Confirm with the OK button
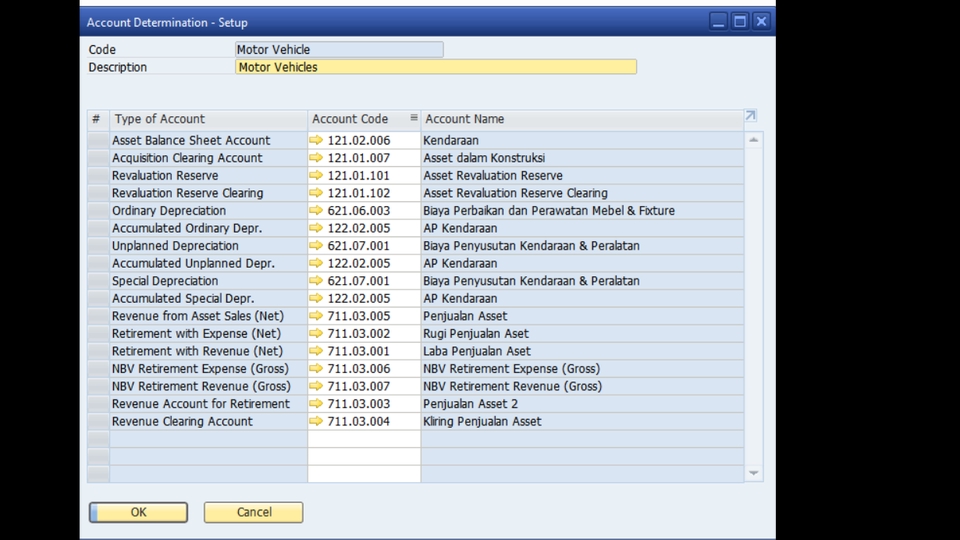This screenshot has width=960, height=540. point(138,512)
